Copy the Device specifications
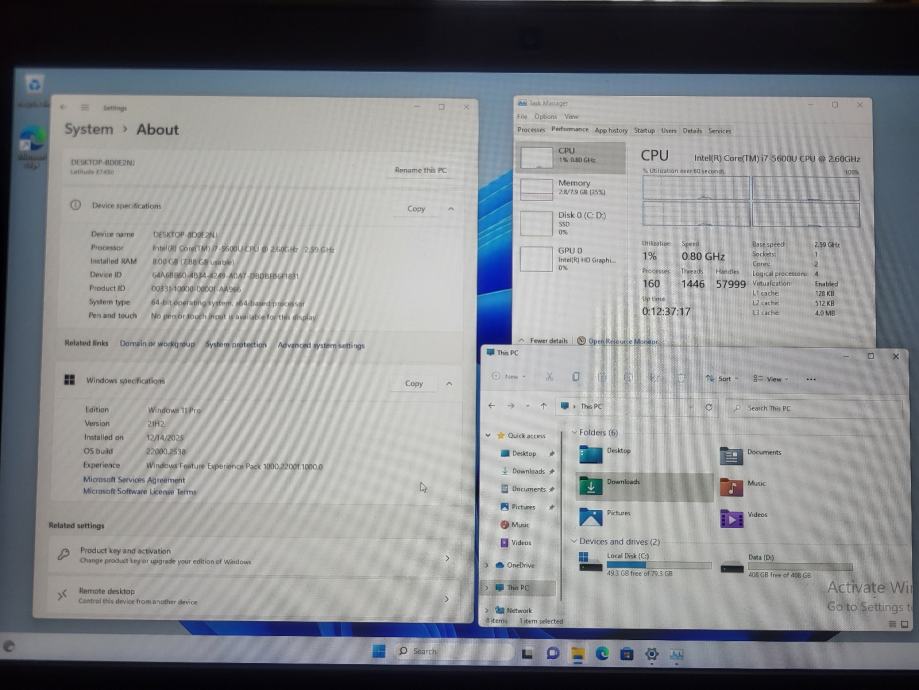This screenshot has height=690, width=919. click(x=416, y=209)
